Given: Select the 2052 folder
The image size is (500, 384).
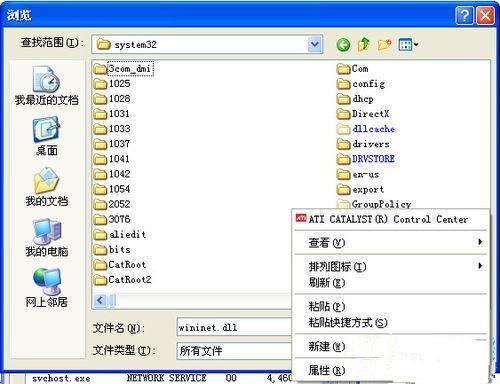Looking at the screenshot, I should pos(112,204).
